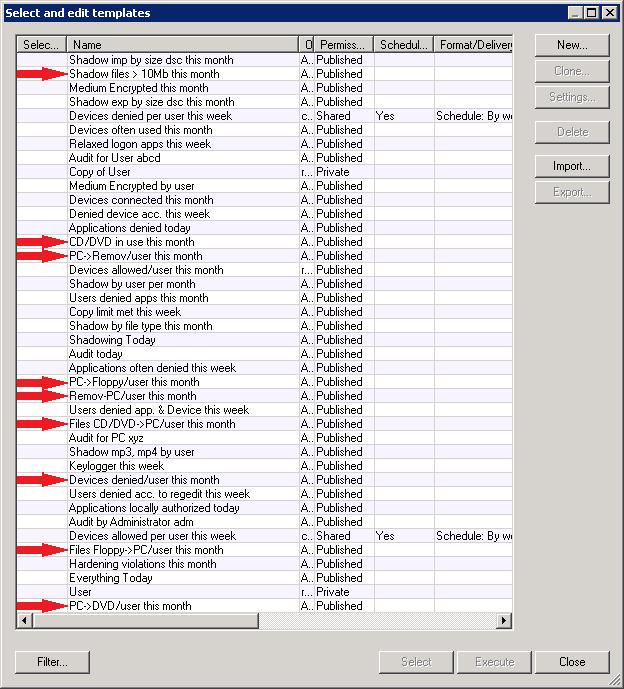Image resolution: width=624 pixels, height=689 pixels.
Task: Select 'Devices allowed/user this month' row
Action: point(265,270)
